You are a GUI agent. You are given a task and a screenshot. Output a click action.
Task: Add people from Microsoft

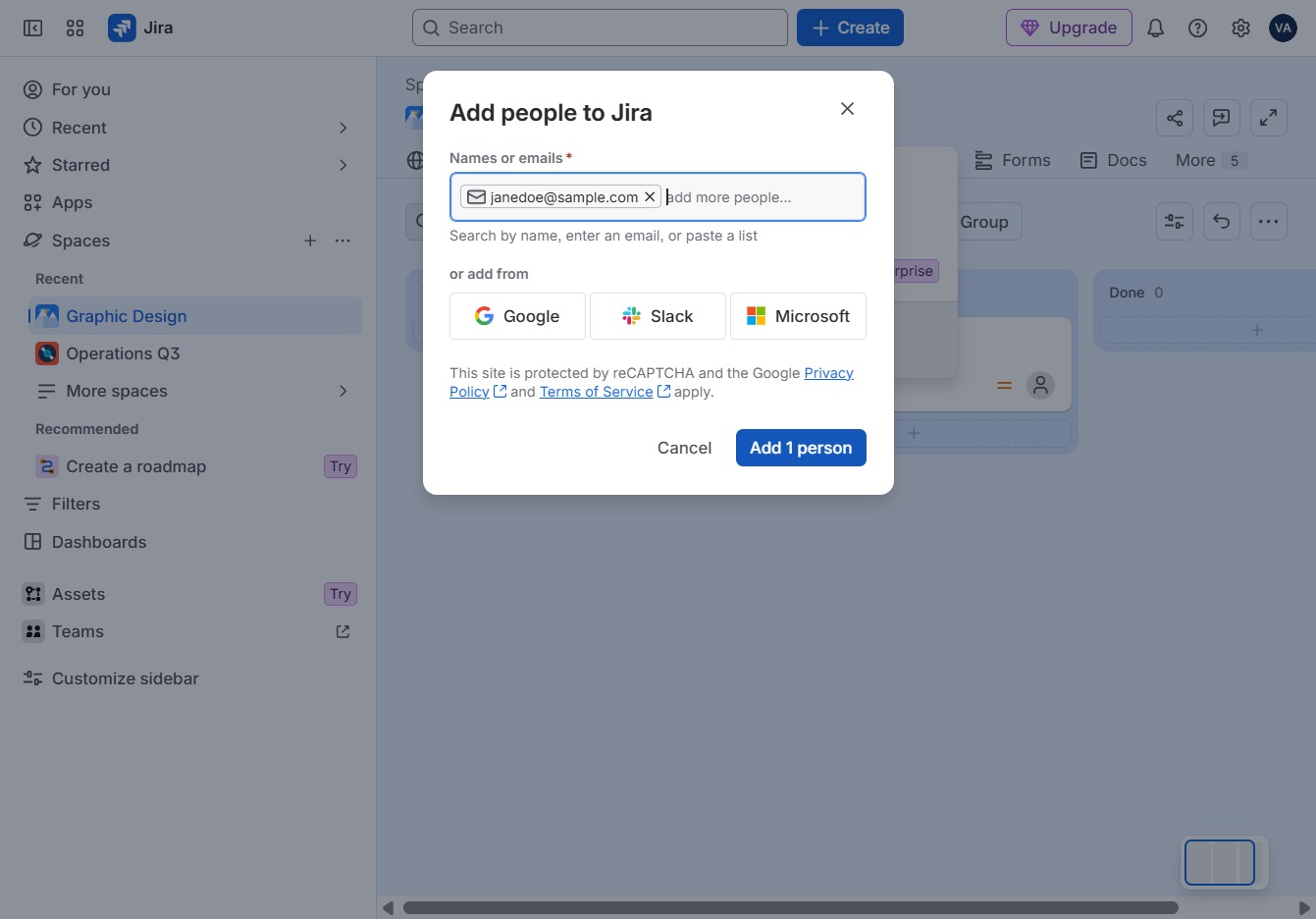pos(798,316)
